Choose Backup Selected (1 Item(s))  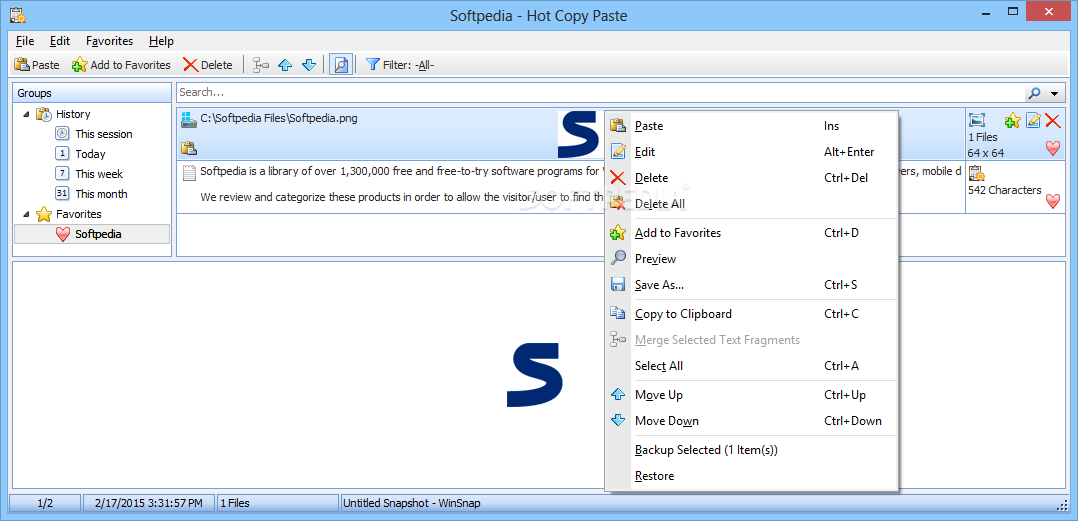751,450
